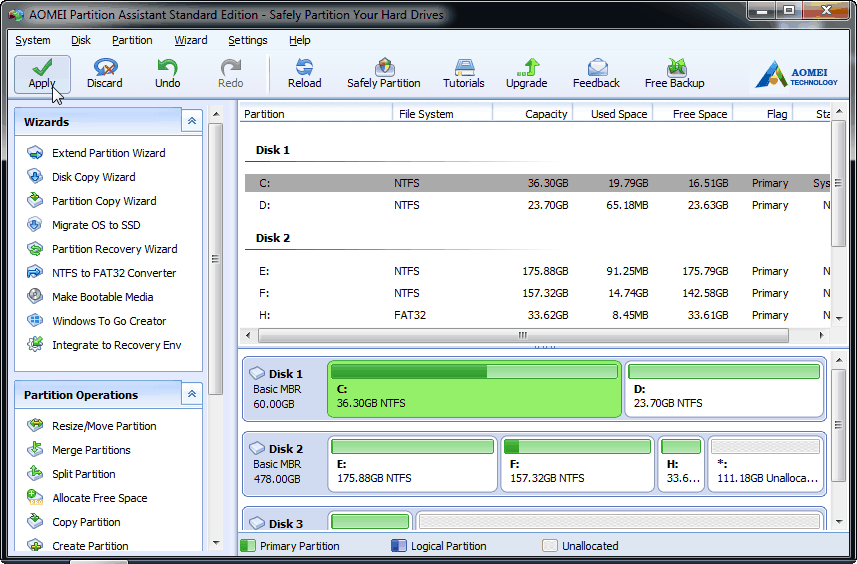Choose Copy Partition operation
The width and height of the screenshot is (857, 564).
73,522
